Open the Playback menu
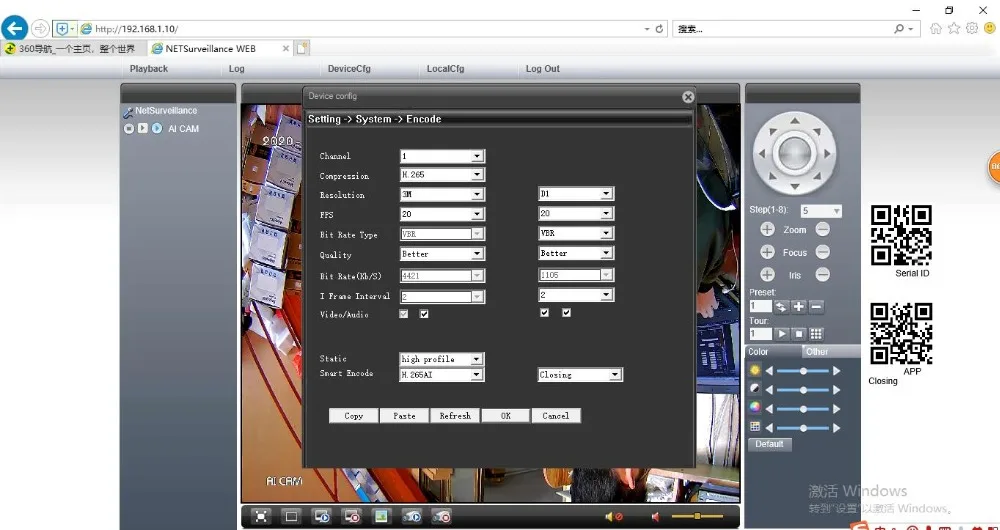The width and height of the screenshot is (1000, 530). [149, 69]
